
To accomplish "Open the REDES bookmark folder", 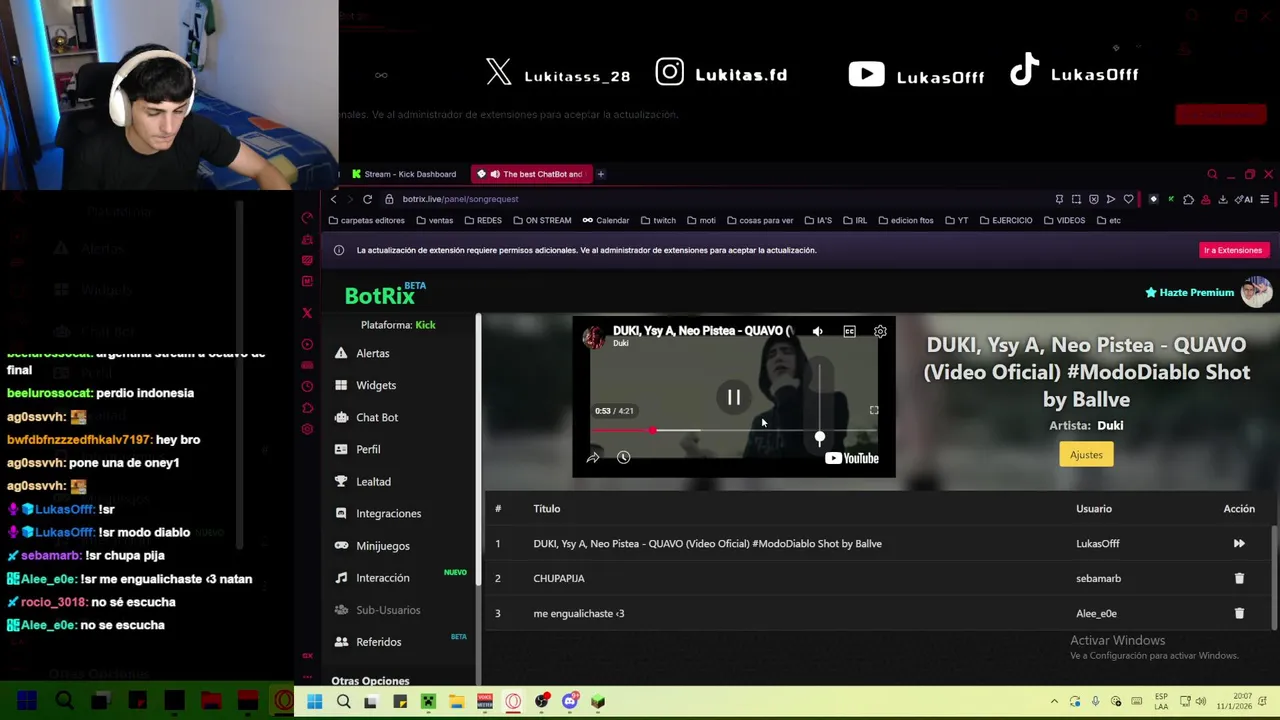I will (x=482, y=220).
